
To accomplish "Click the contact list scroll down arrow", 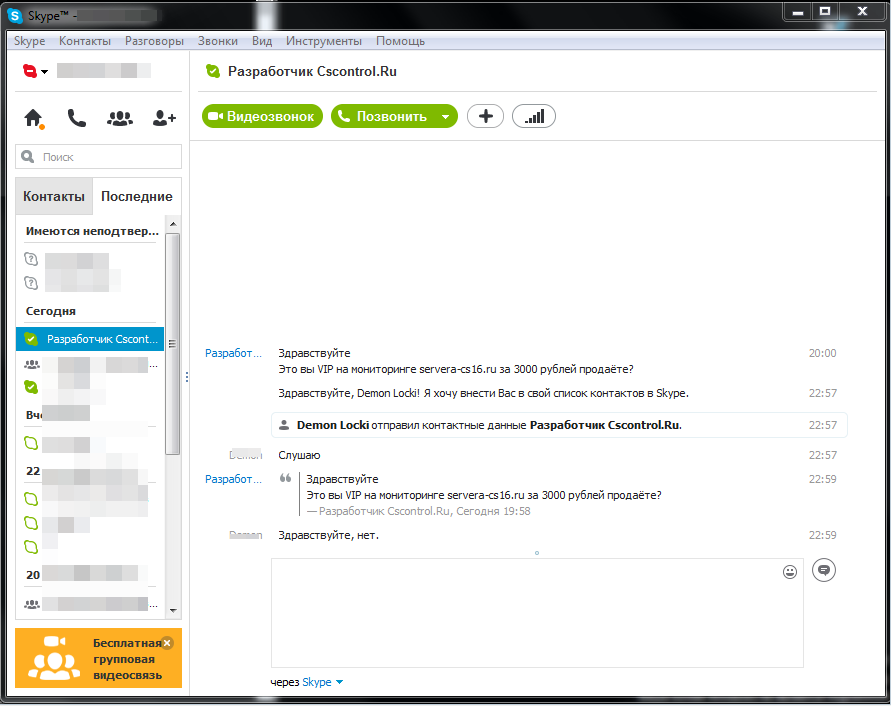I will [x=173, y=611].
